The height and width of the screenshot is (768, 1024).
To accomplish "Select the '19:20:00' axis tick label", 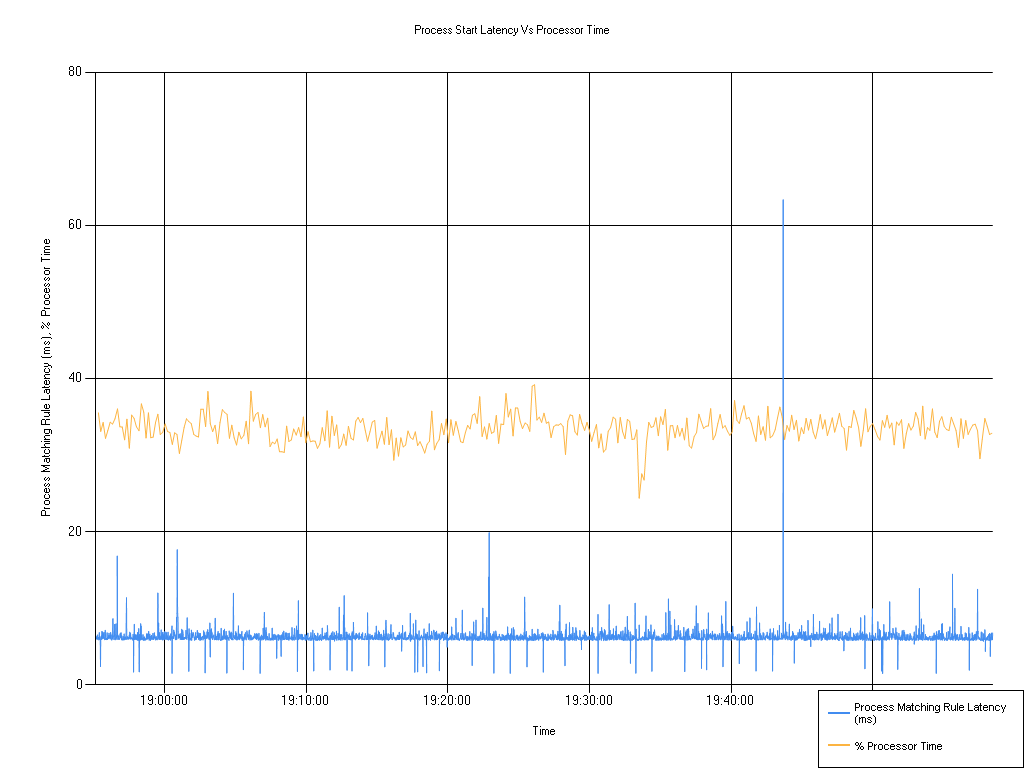I will [x=447, y=702].
